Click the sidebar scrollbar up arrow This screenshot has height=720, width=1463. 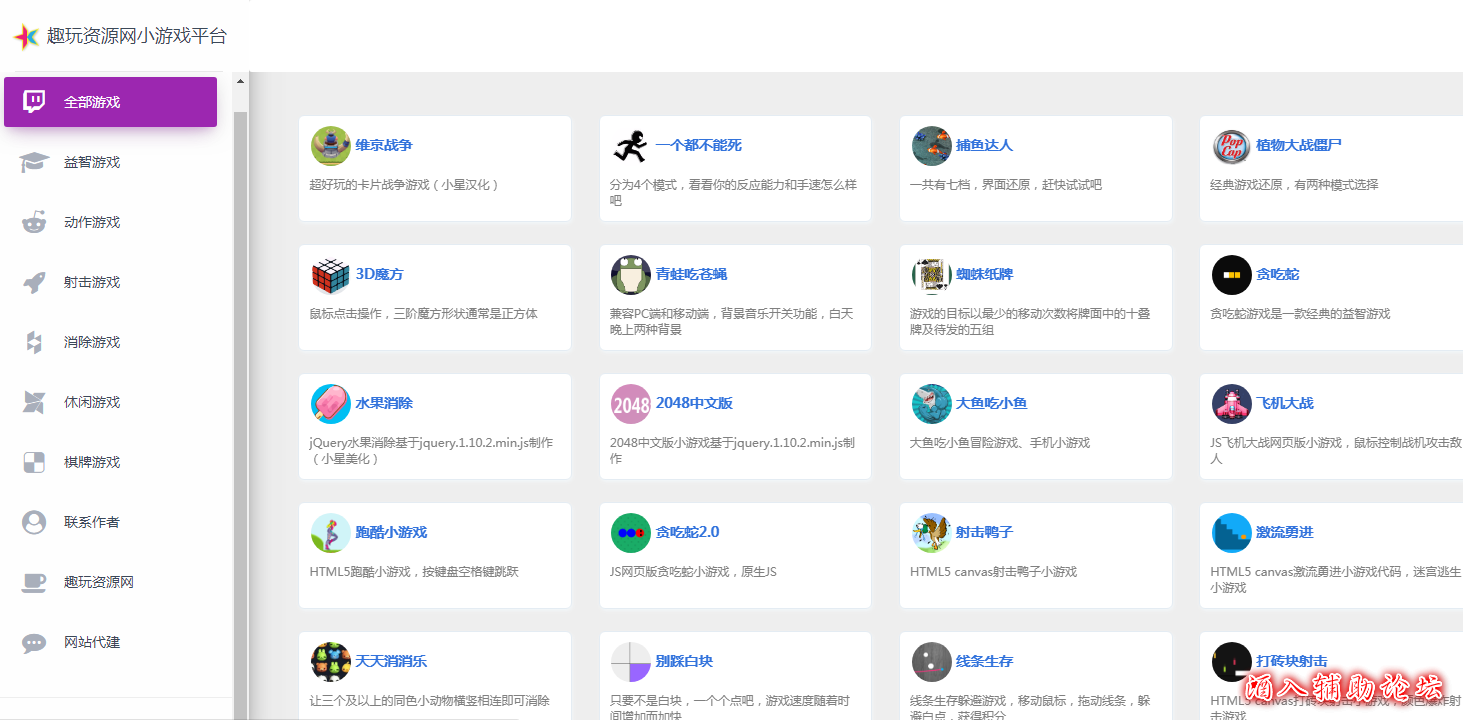(240, 81)
